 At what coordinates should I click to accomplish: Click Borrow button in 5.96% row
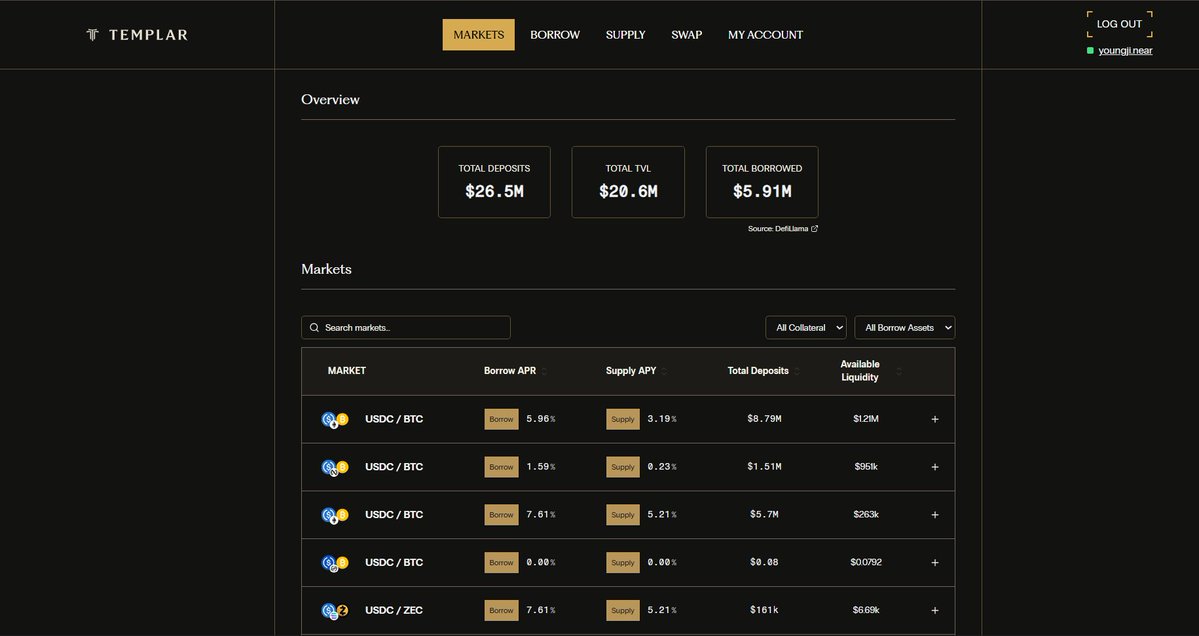[502, 419]
